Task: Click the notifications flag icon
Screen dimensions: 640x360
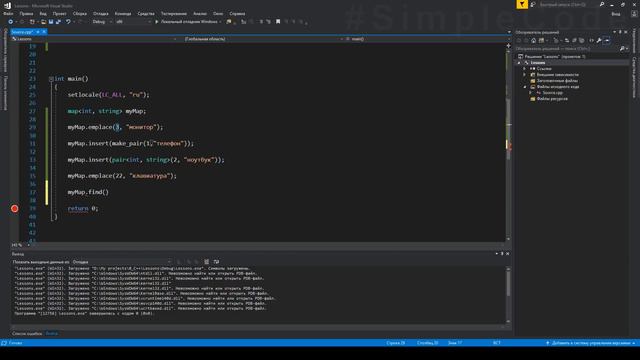Action: [x=522, y=4]
